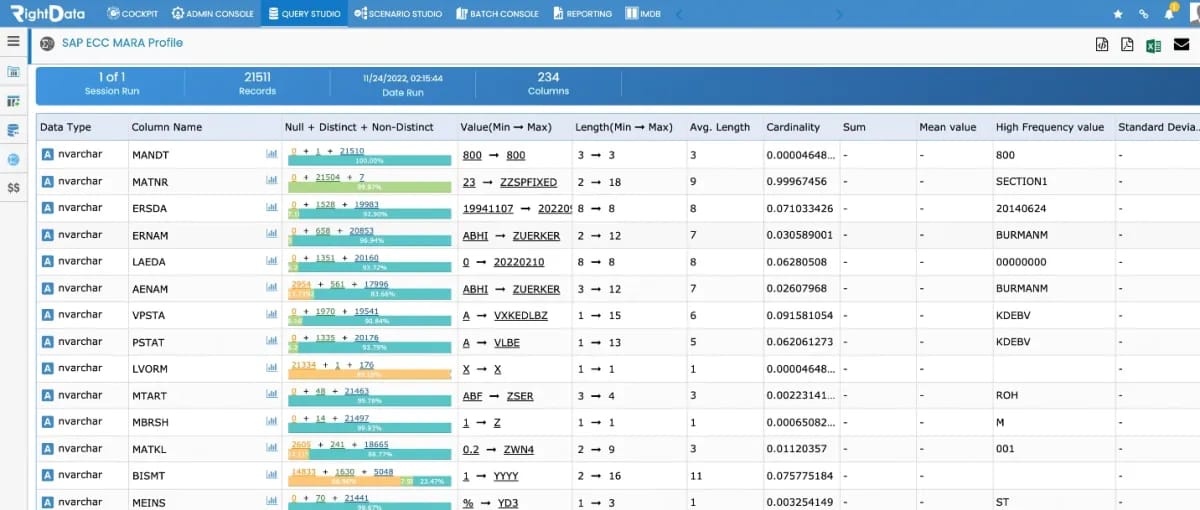This screenshot has width=1200, height=510.
Task: Open favorites star icon in top bar
Action: [x=1118, y=14]
